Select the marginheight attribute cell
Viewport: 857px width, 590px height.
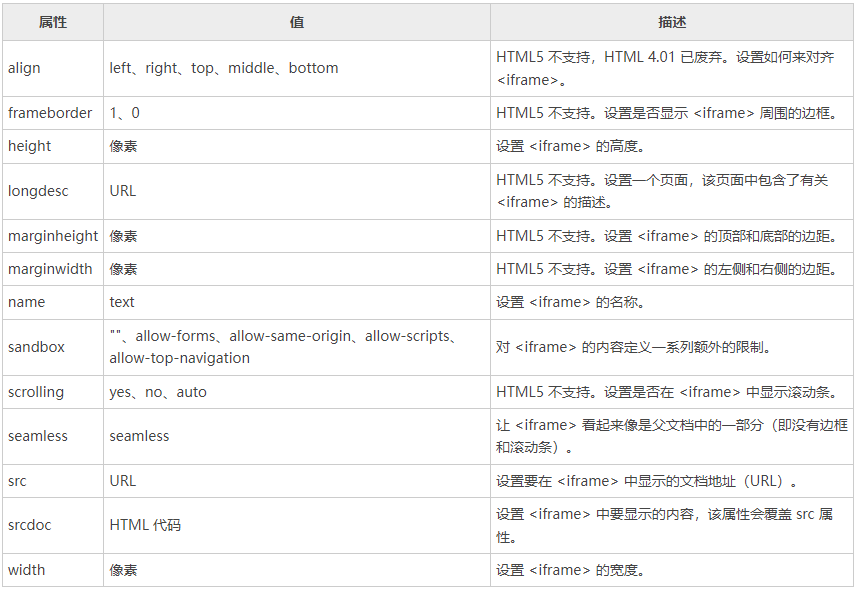(x=53, y=236)
